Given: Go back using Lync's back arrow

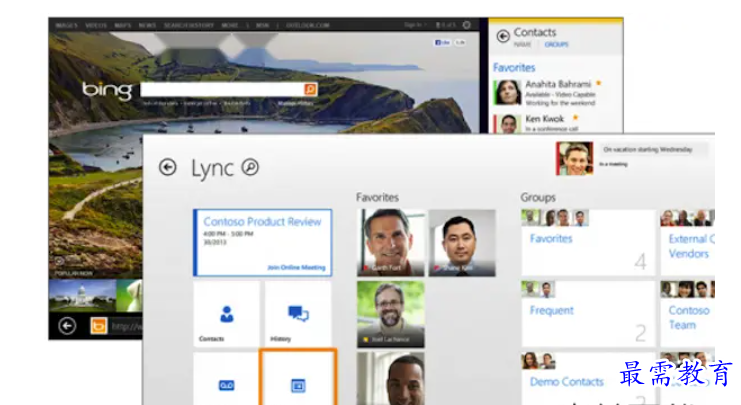Looking at the screenshot, I should point(167,167).
